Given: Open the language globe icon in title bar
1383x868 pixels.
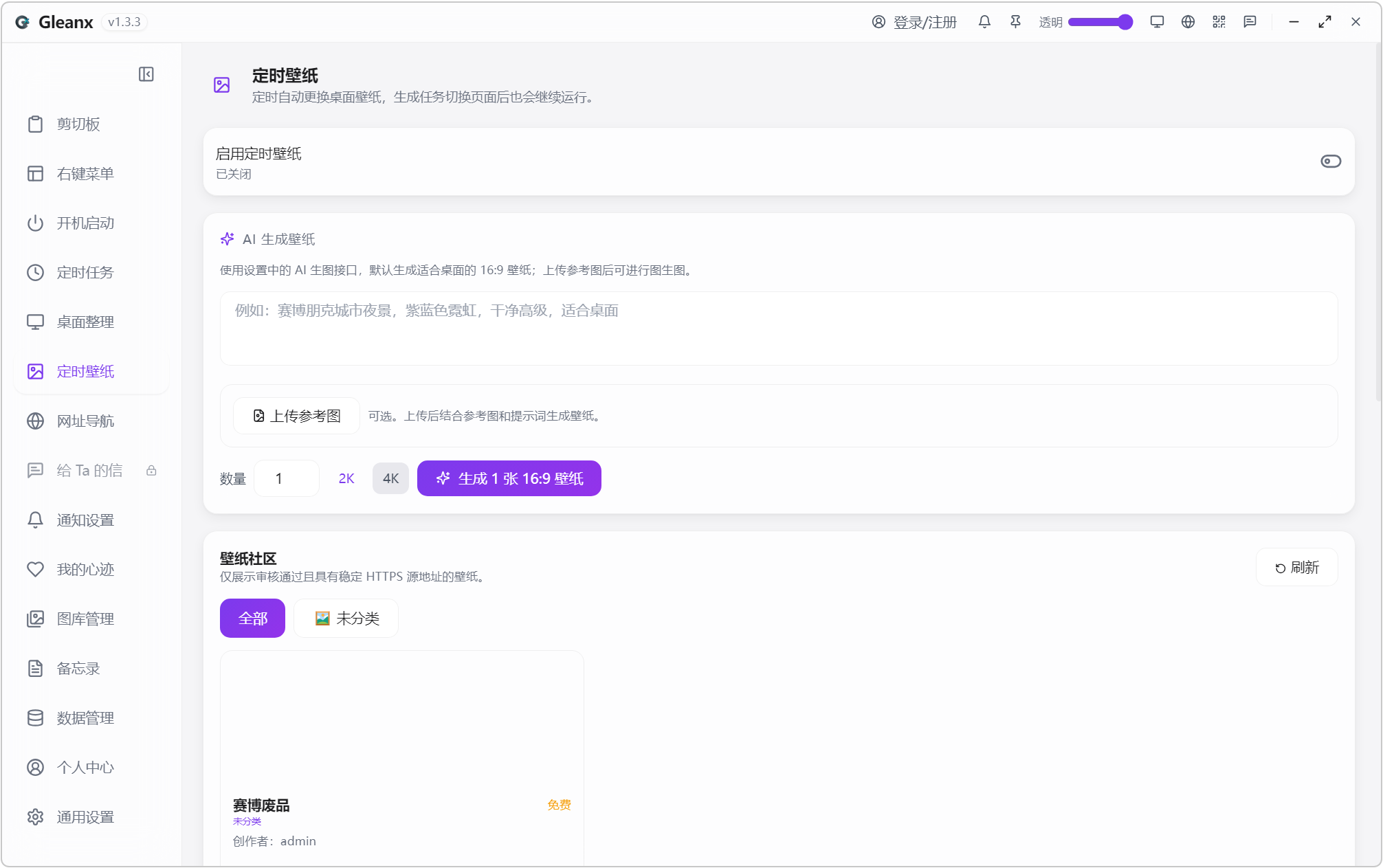Looking at the screenshot, I should [1188, 22].
